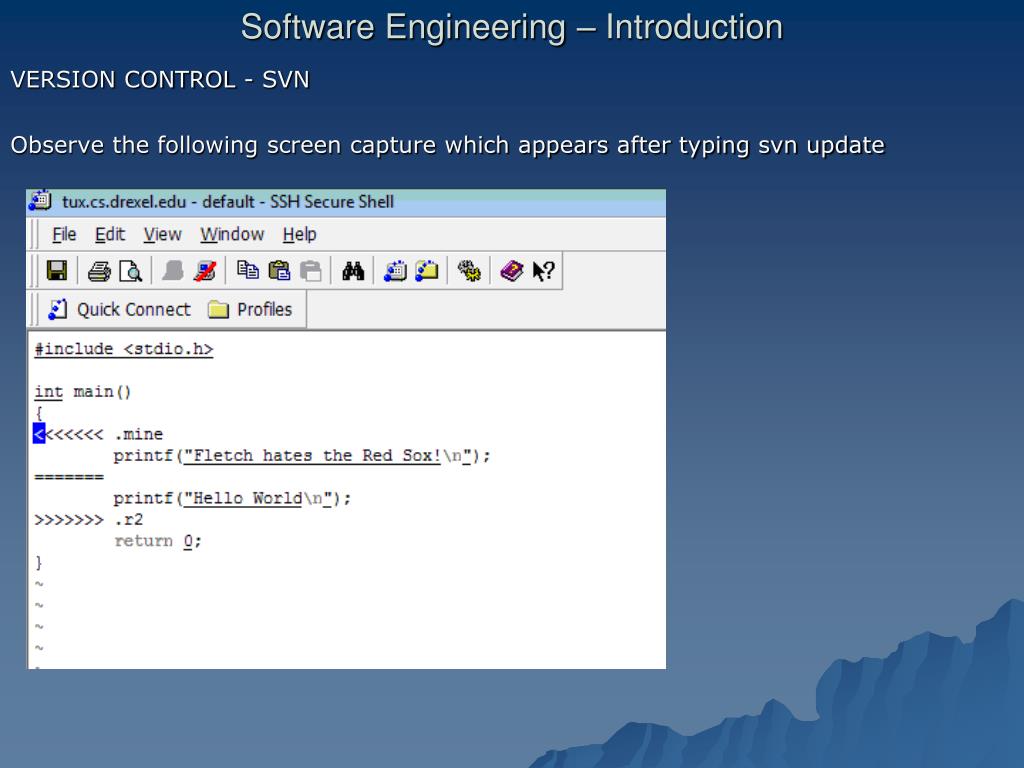Open the View menu
This screenshot has height=768, width=1024.
coord(163,234)
